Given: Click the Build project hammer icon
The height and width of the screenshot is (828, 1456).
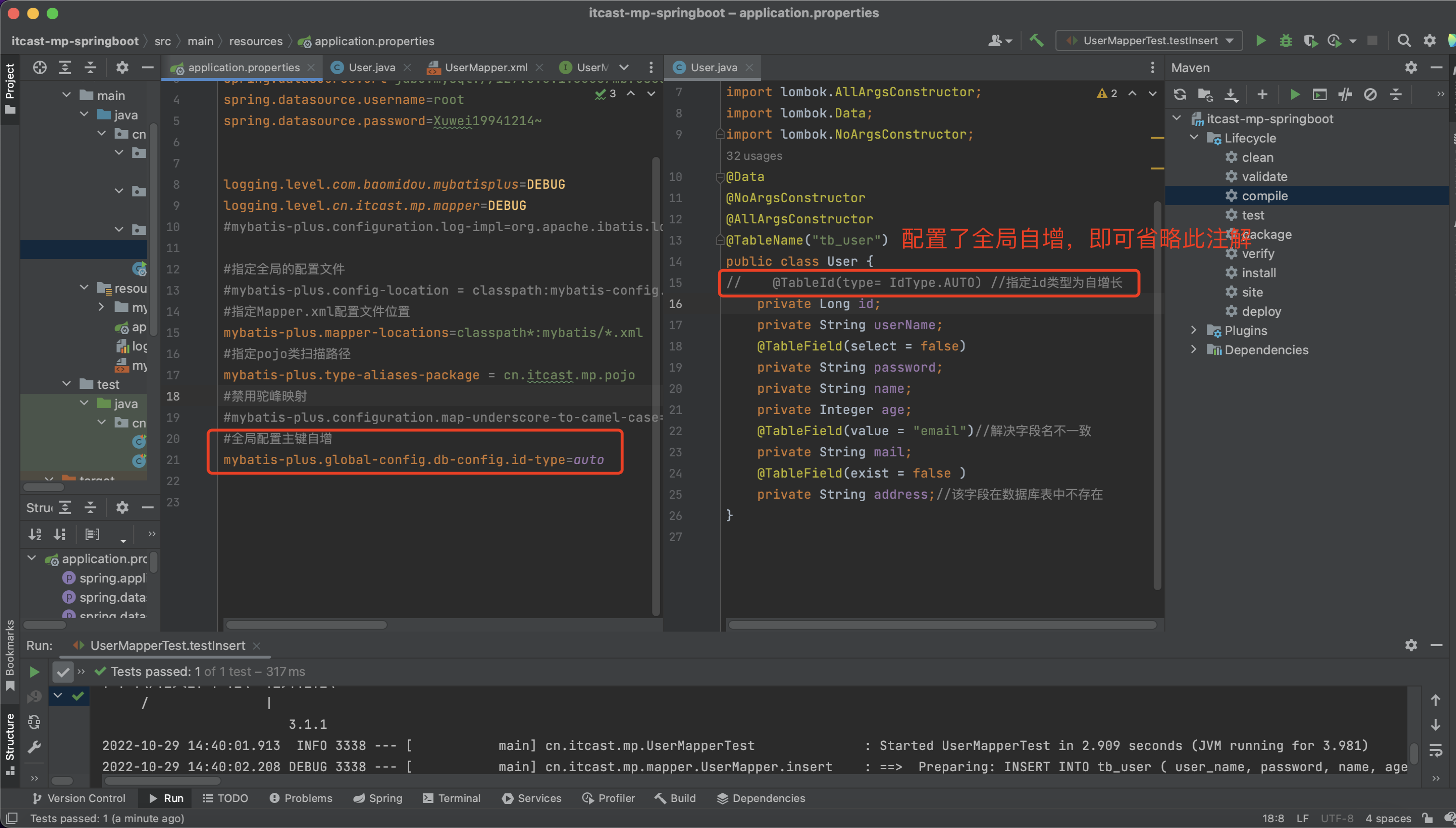Looking at the screenshot, I should pos(1036,41).
